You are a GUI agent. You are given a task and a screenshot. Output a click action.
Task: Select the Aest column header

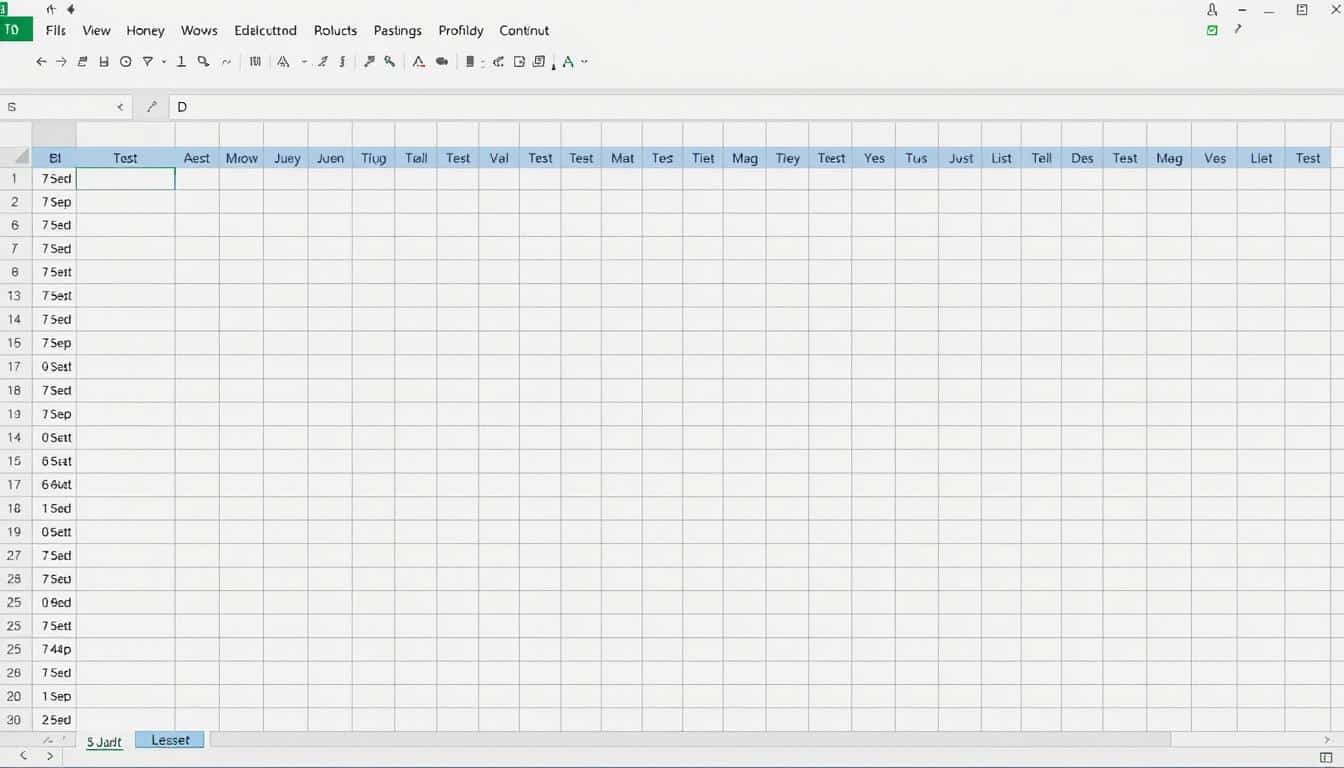tap(197, 158)
